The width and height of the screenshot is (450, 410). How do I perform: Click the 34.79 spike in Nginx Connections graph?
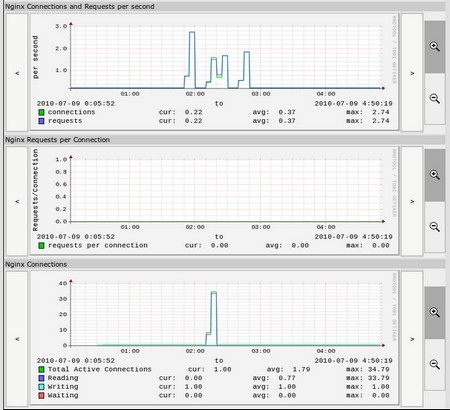(x=214, y=292)
